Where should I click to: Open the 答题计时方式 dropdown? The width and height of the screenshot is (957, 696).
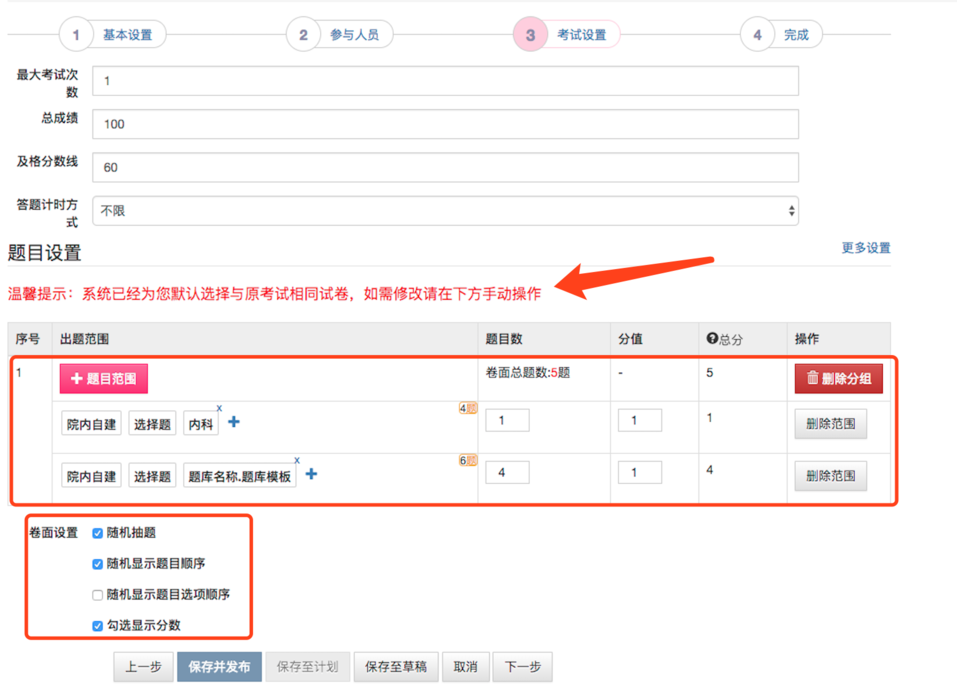[x=446, y=211]
